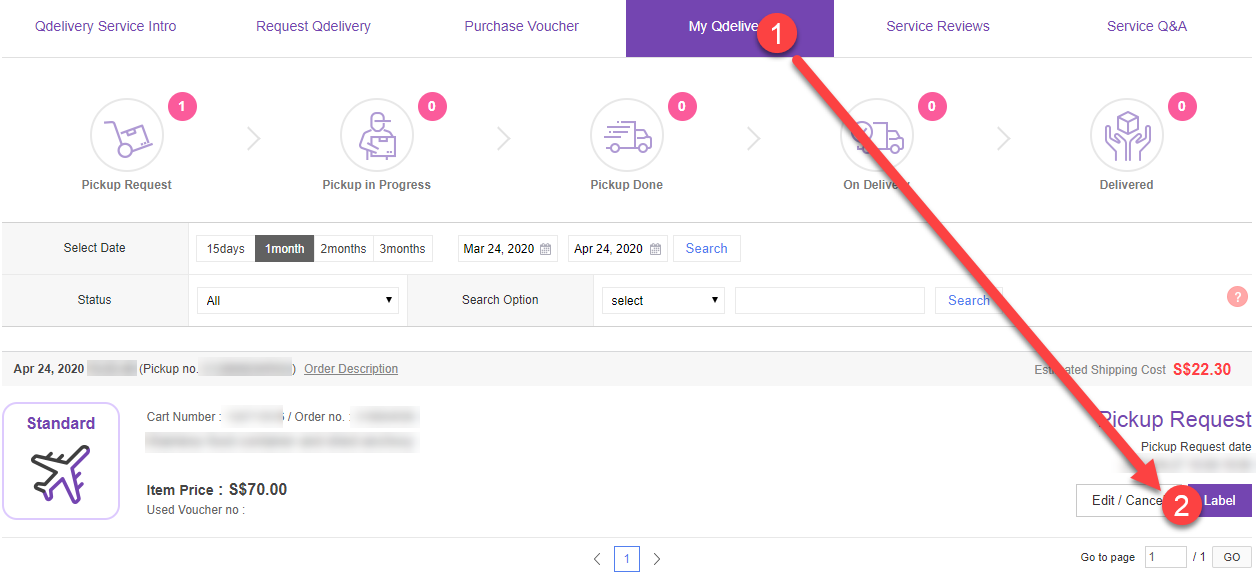Viewport: 1256px width, 574px height.
Task: Click the pink count badge on Pickup Request
Action: tap(182, 106)
